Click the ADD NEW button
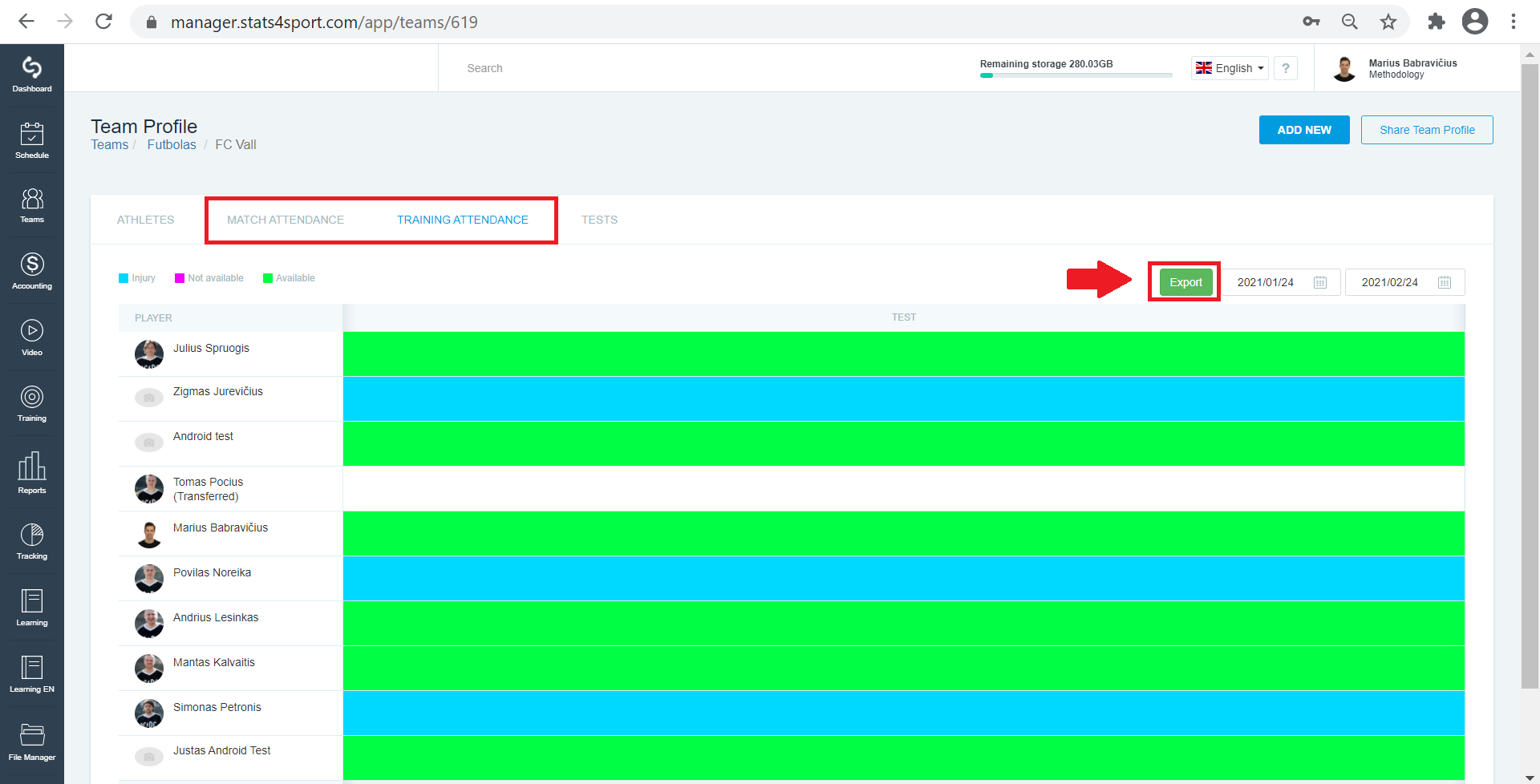 tap(1304, 130)
